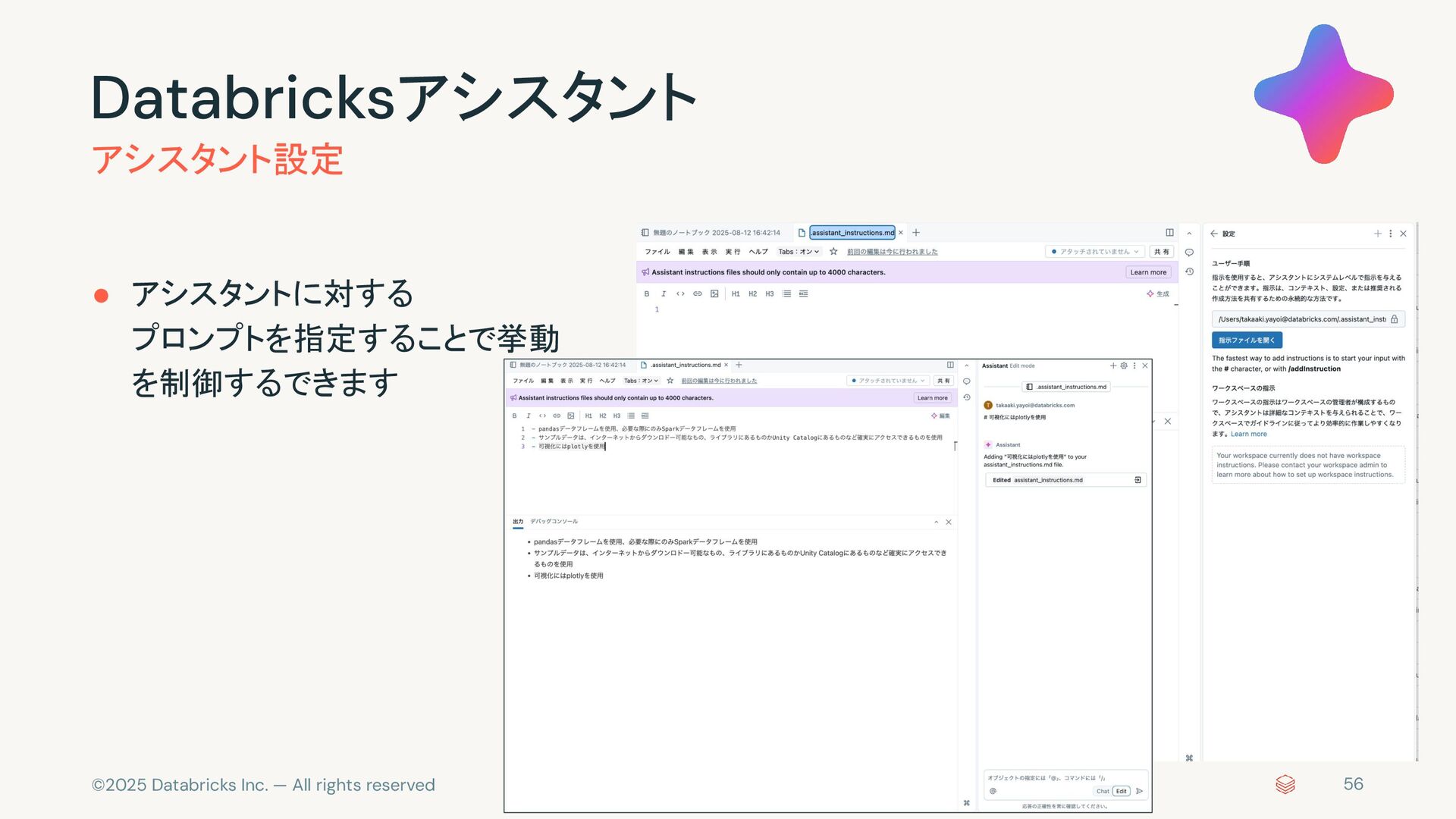
Task: Click kebab menu in the Assistant panel header
Action: pyautogui.click(x=1134, y=366)
